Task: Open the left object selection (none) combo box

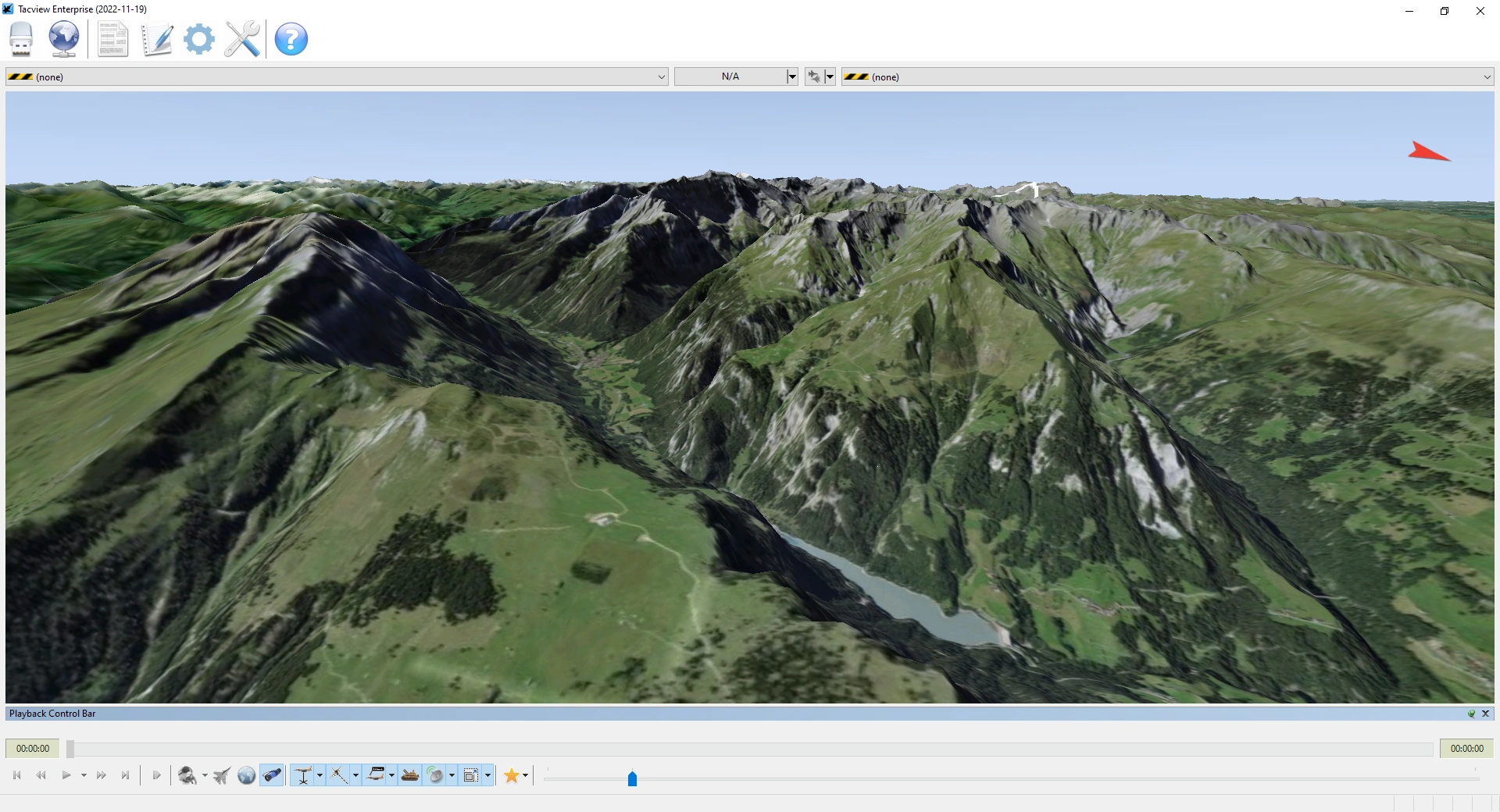Action: pos(337,77)
